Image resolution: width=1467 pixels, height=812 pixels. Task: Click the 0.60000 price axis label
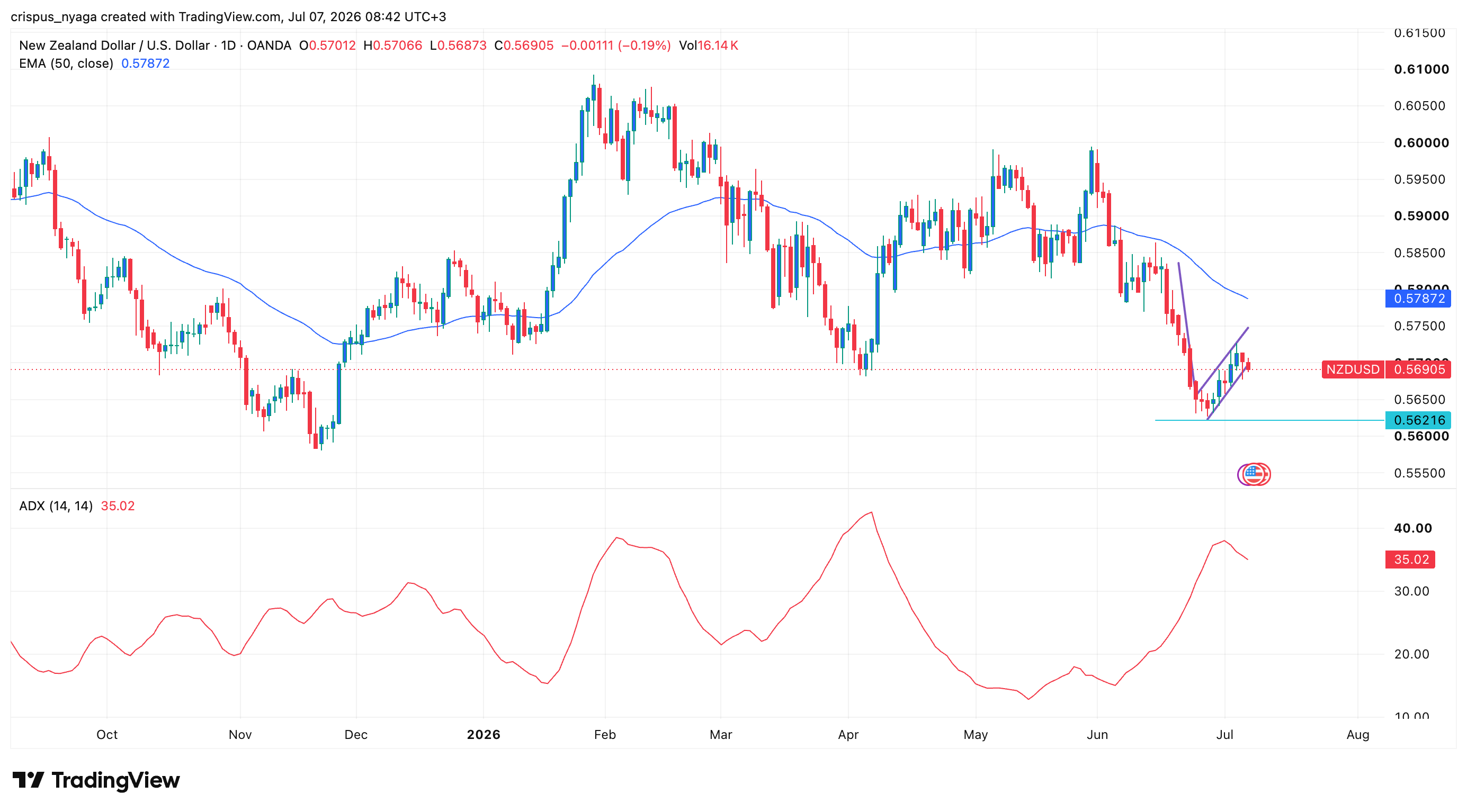click(1421, 143)
